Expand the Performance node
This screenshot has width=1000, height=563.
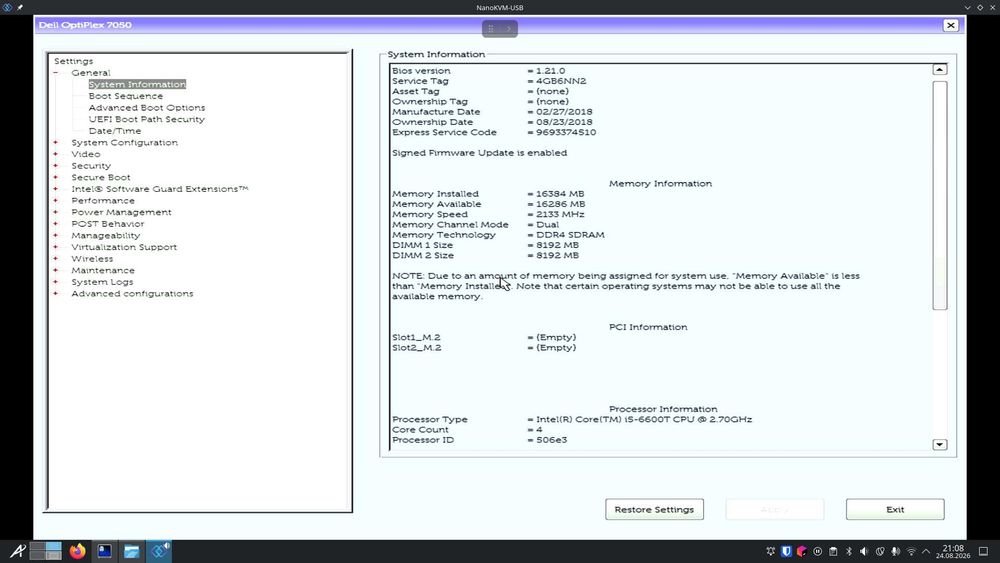[55, 201]
